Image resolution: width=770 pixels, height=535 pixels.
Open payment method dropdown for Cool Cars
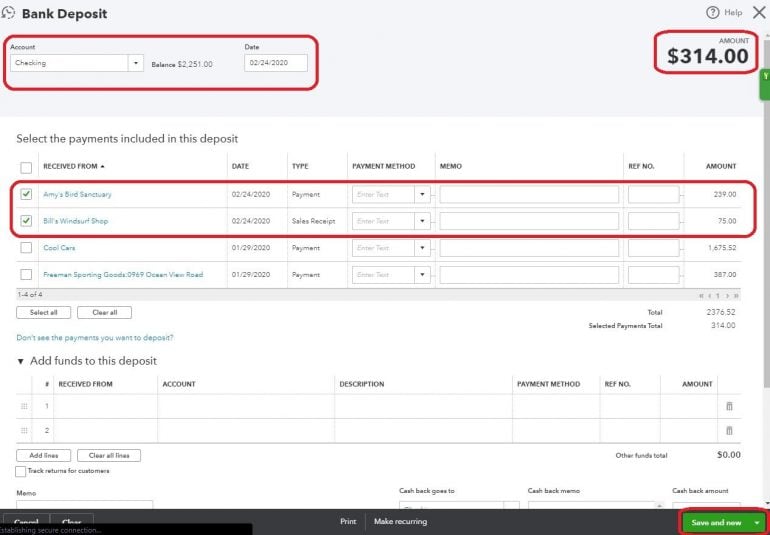point(422,248)
